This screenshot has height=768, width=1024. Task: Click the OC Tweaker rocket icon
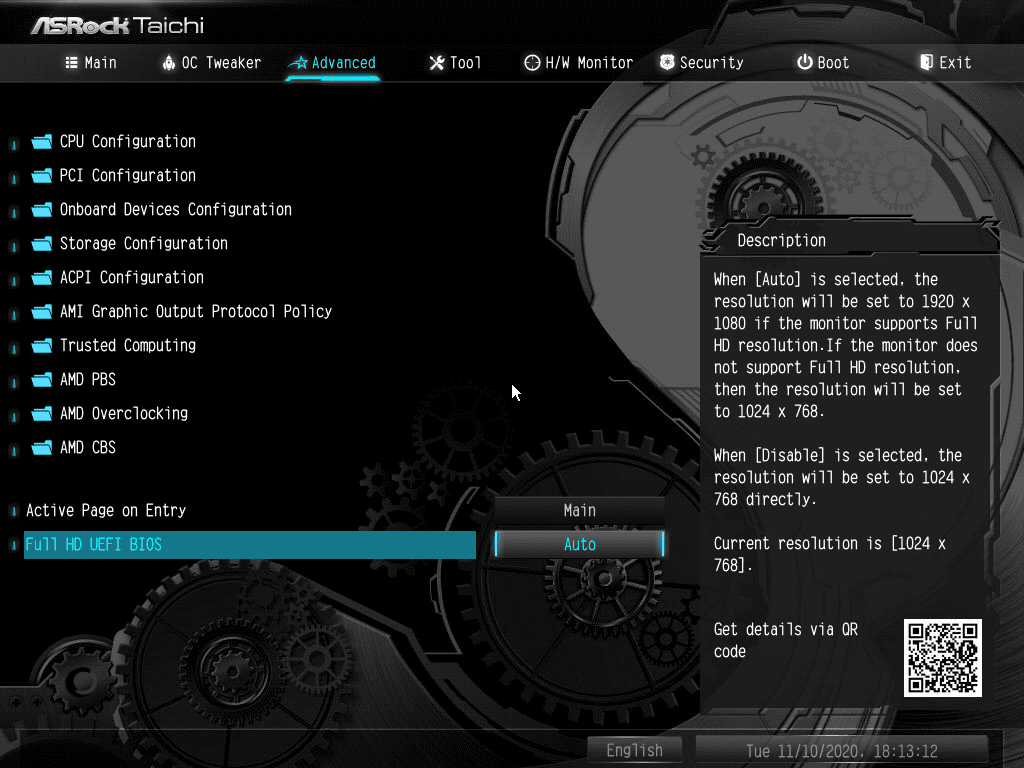coord(168,63)
